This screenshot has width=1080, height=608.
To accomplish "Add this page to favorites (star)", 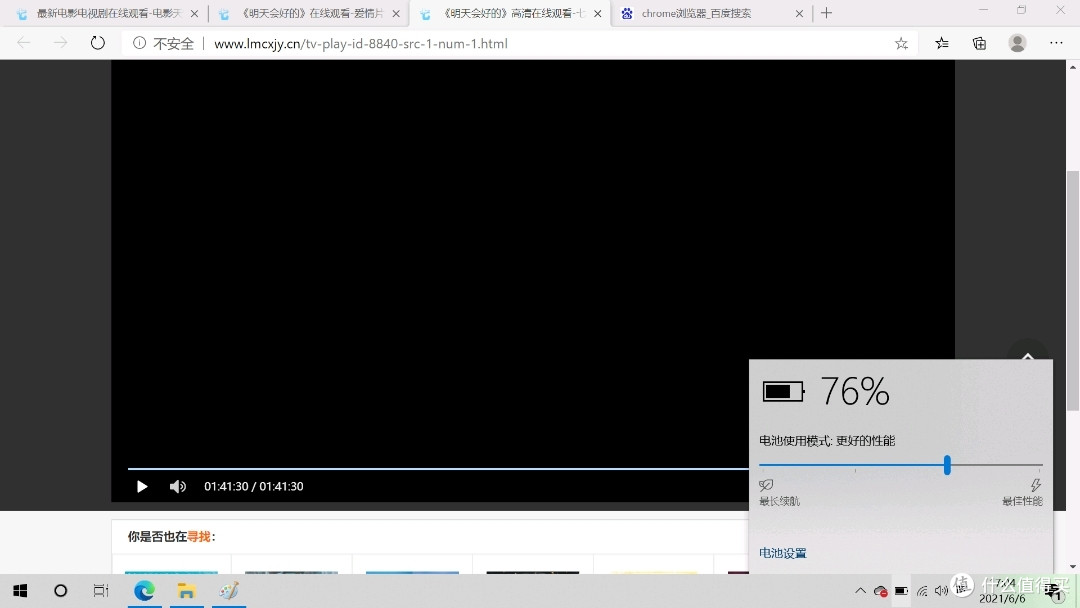I will 901,43.
